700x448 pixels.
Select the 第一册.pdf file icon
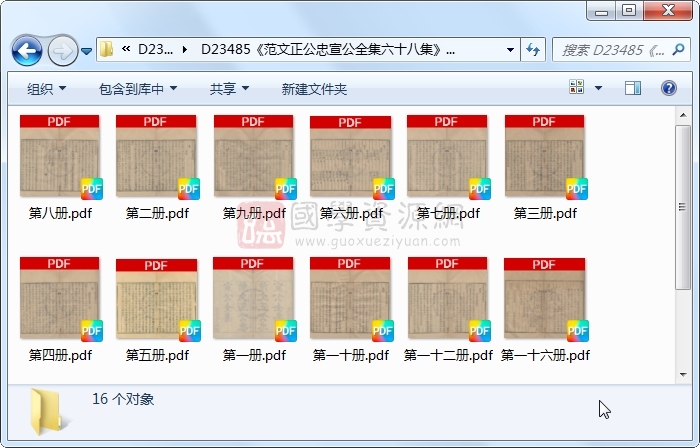(254, 299)
